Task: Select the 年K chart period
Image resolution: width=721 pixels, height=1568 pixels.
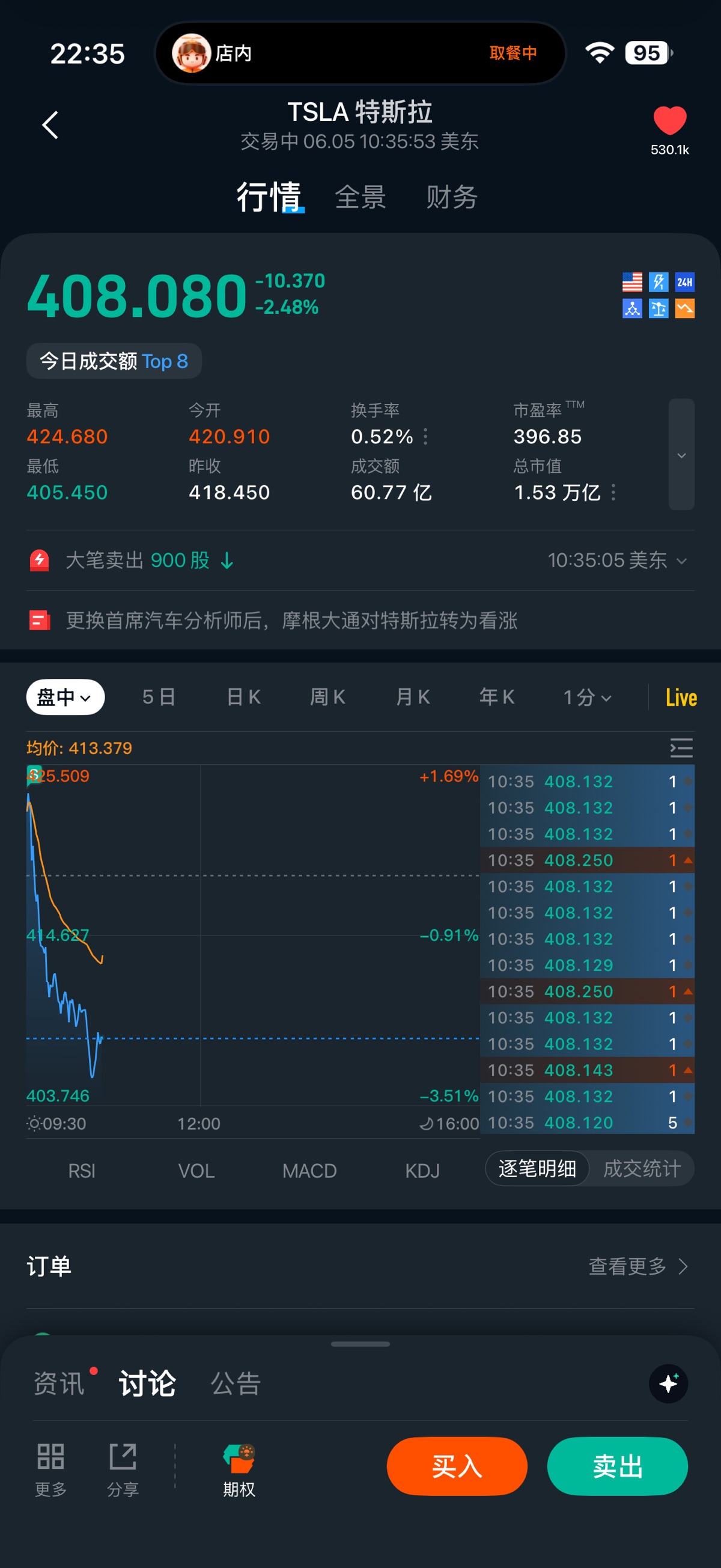Action: (497, 697)
